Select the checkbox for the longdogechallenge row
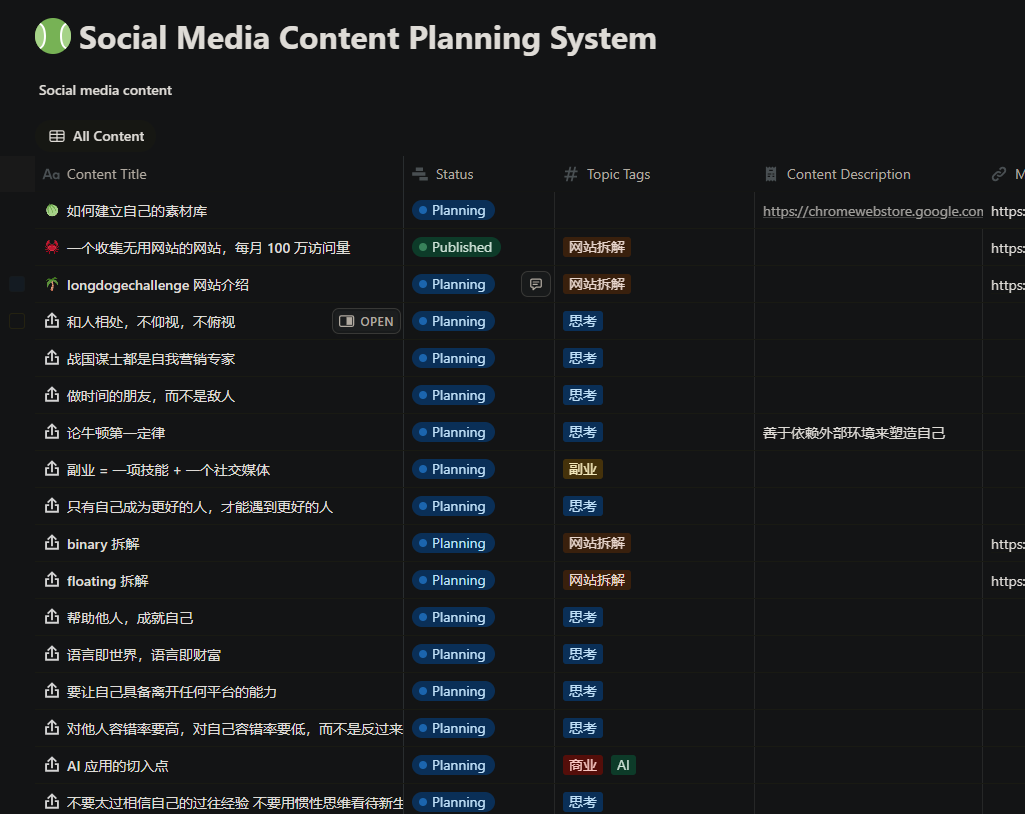1025x814 pixels. coord(17,285)
